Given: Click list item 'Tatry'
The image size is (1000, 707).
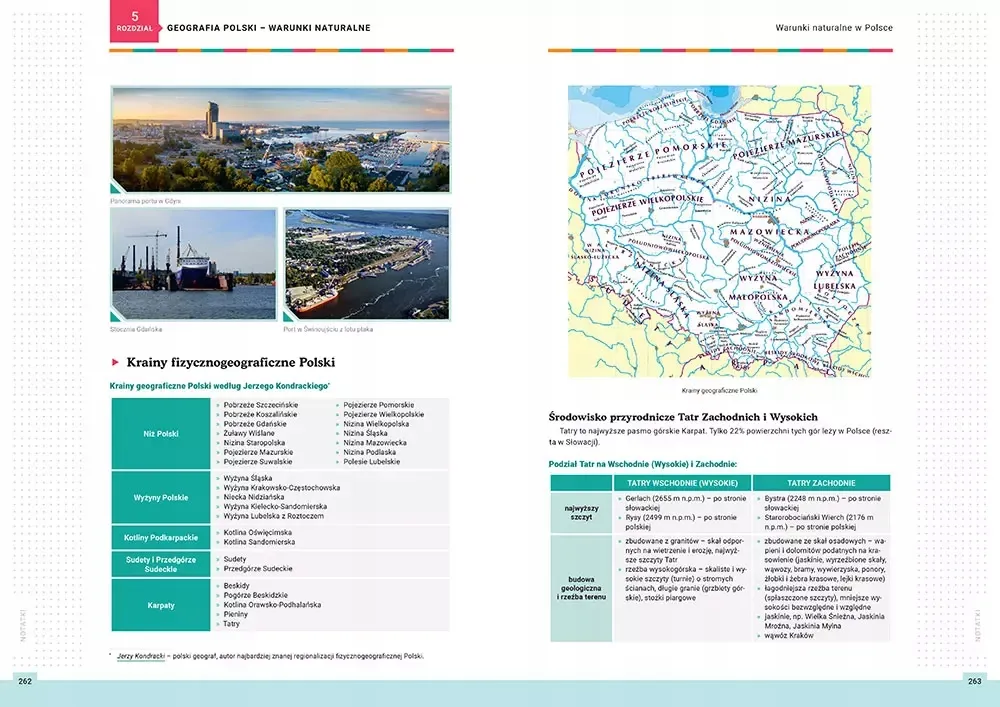Looking at the screenshot, I should (x=232, y=624).
